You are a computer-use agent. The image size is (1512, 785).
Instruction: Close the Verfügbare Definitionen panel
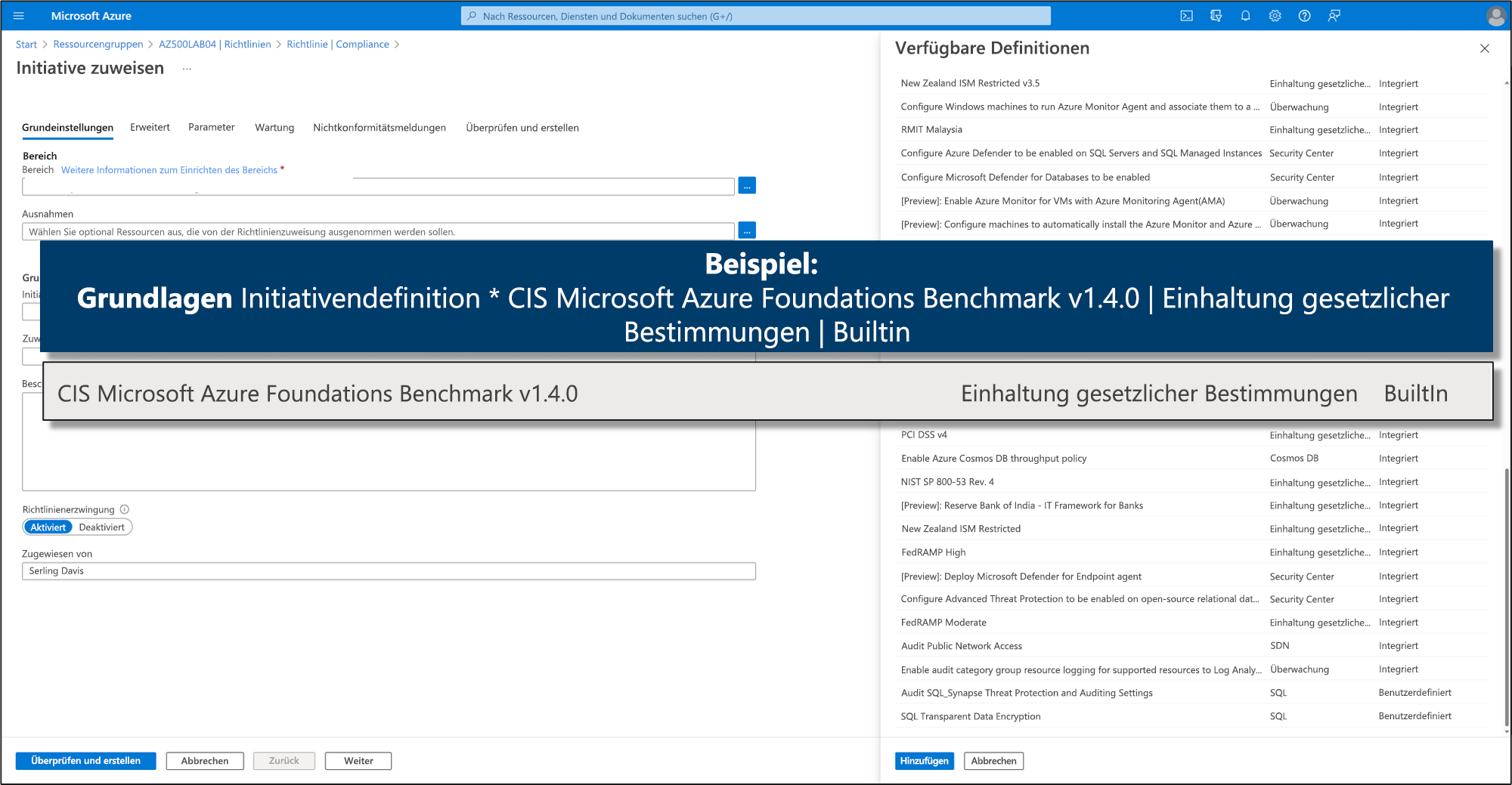tap(1485, 48)
